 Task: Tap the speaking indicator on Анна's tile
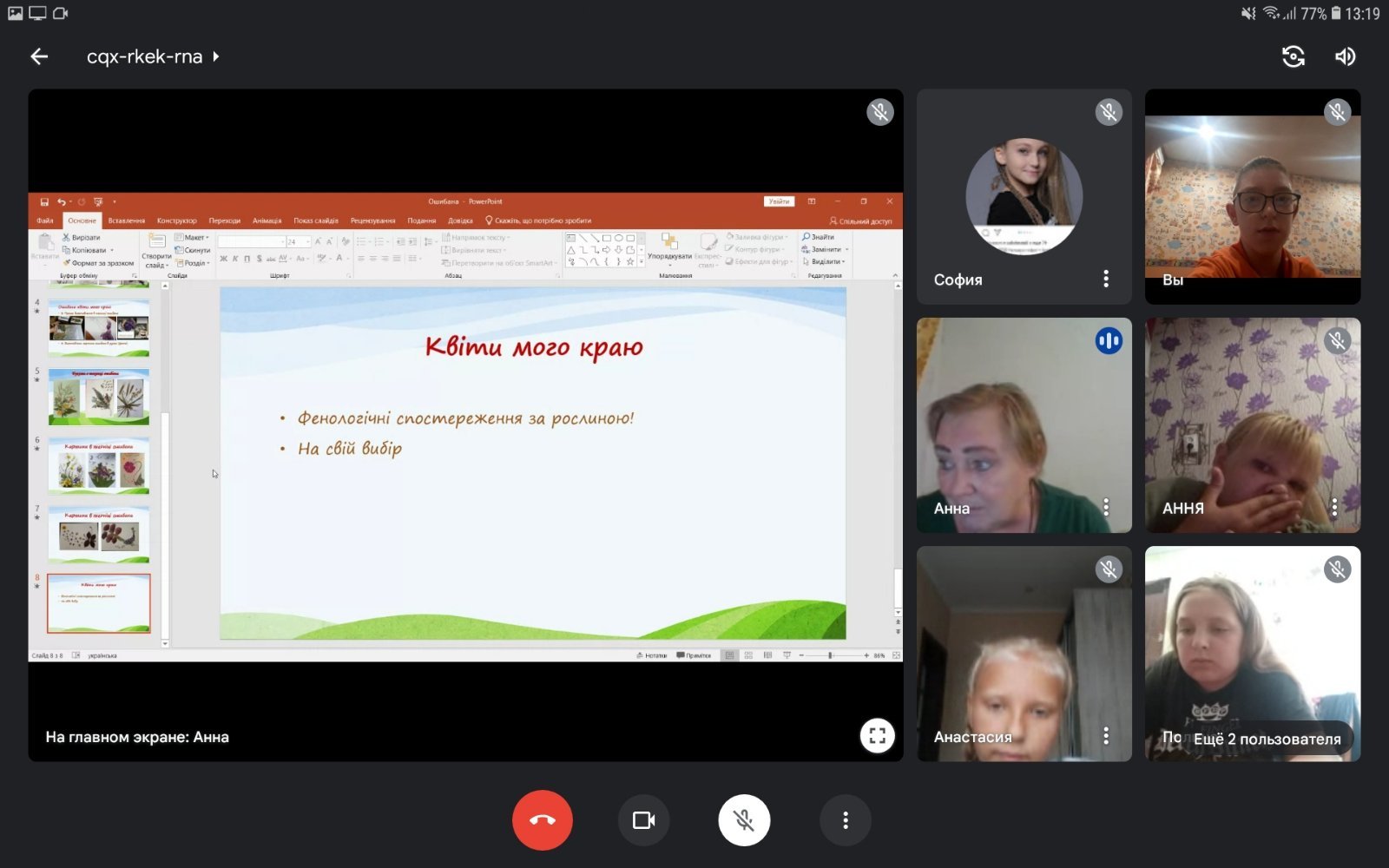click(1109, 341)
